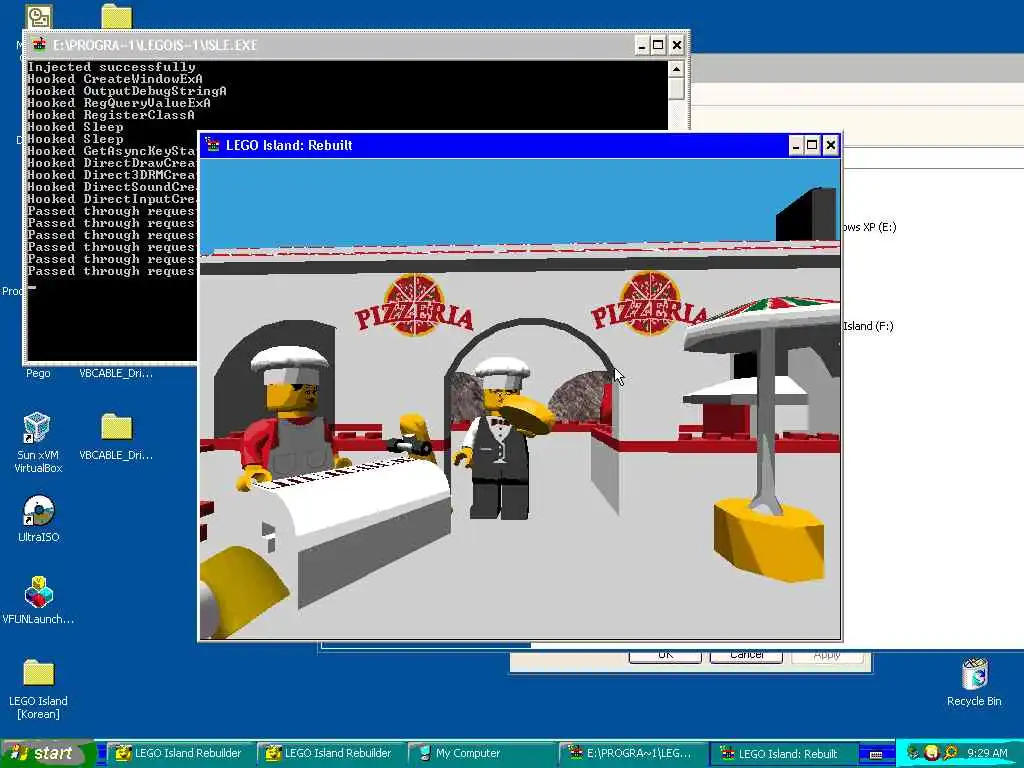The image size is (1024, 768).
Task: Click the 'Hooked GetAsyncKeySta' console line
Action: 112,151
